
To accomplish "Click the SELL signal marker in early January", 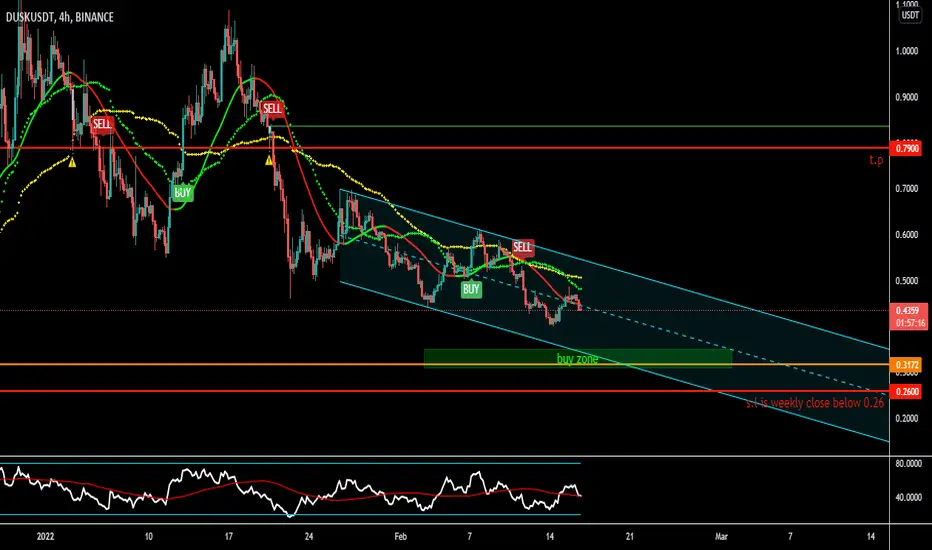I will tap(102, 124).
